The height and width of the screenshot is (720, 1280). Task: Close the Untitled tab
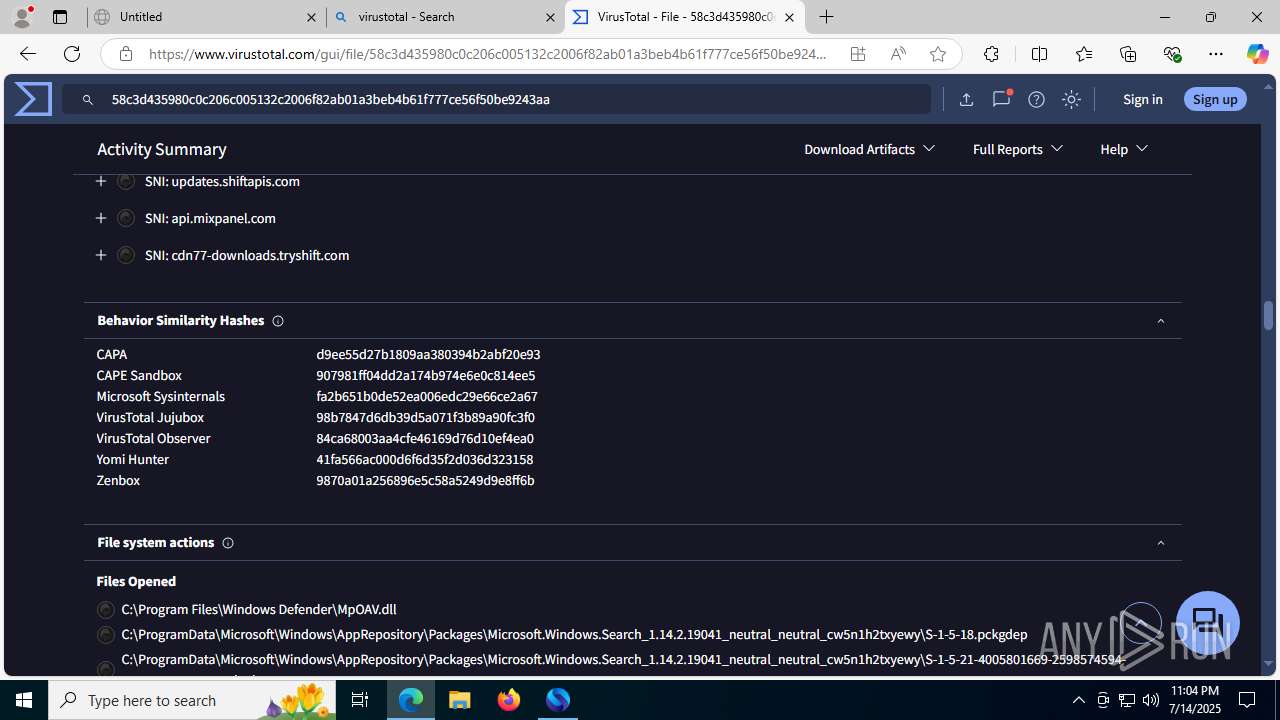pyautogui.click(x=311, y=17)
